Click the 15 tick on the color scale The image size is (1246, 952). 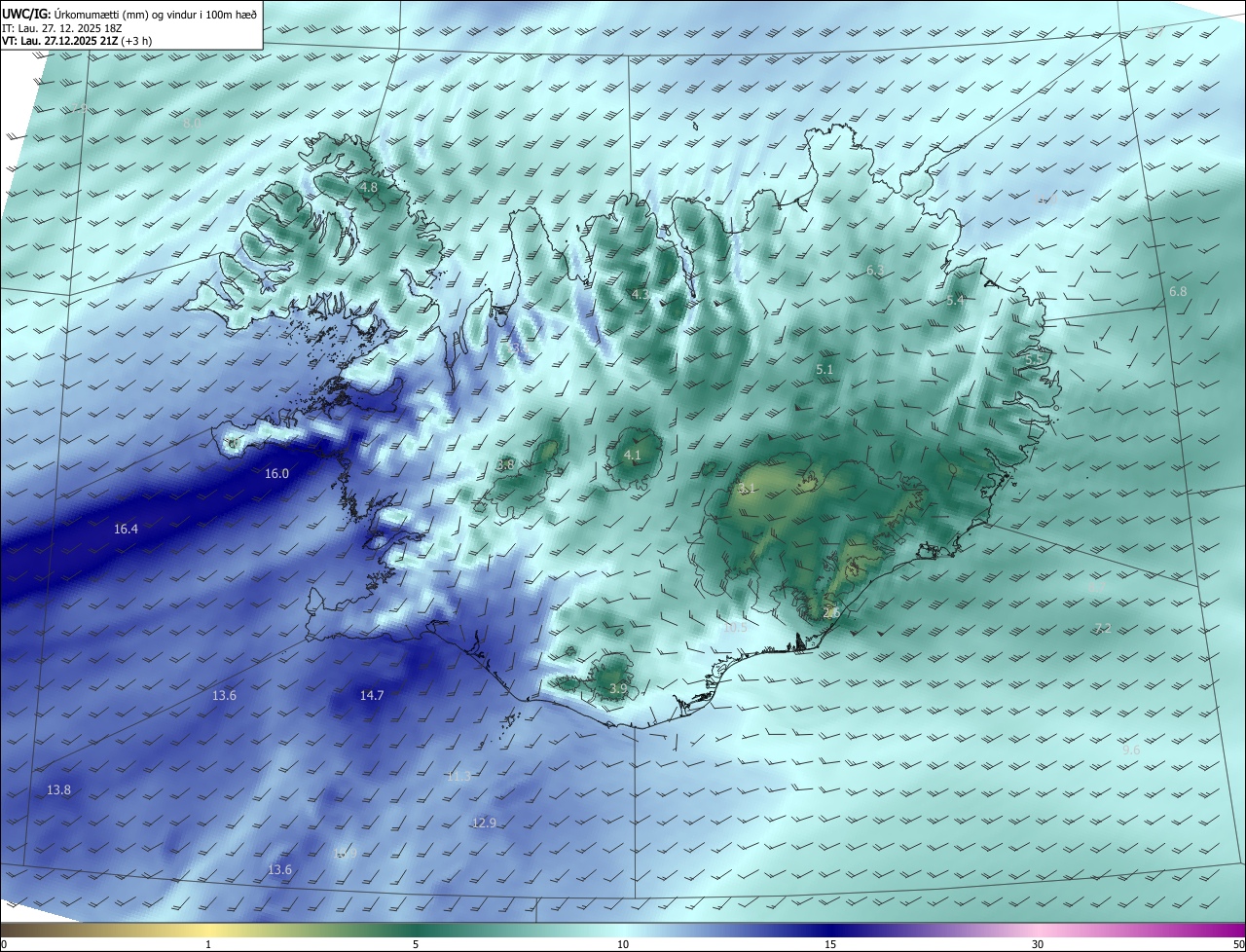tap(830, 945)
